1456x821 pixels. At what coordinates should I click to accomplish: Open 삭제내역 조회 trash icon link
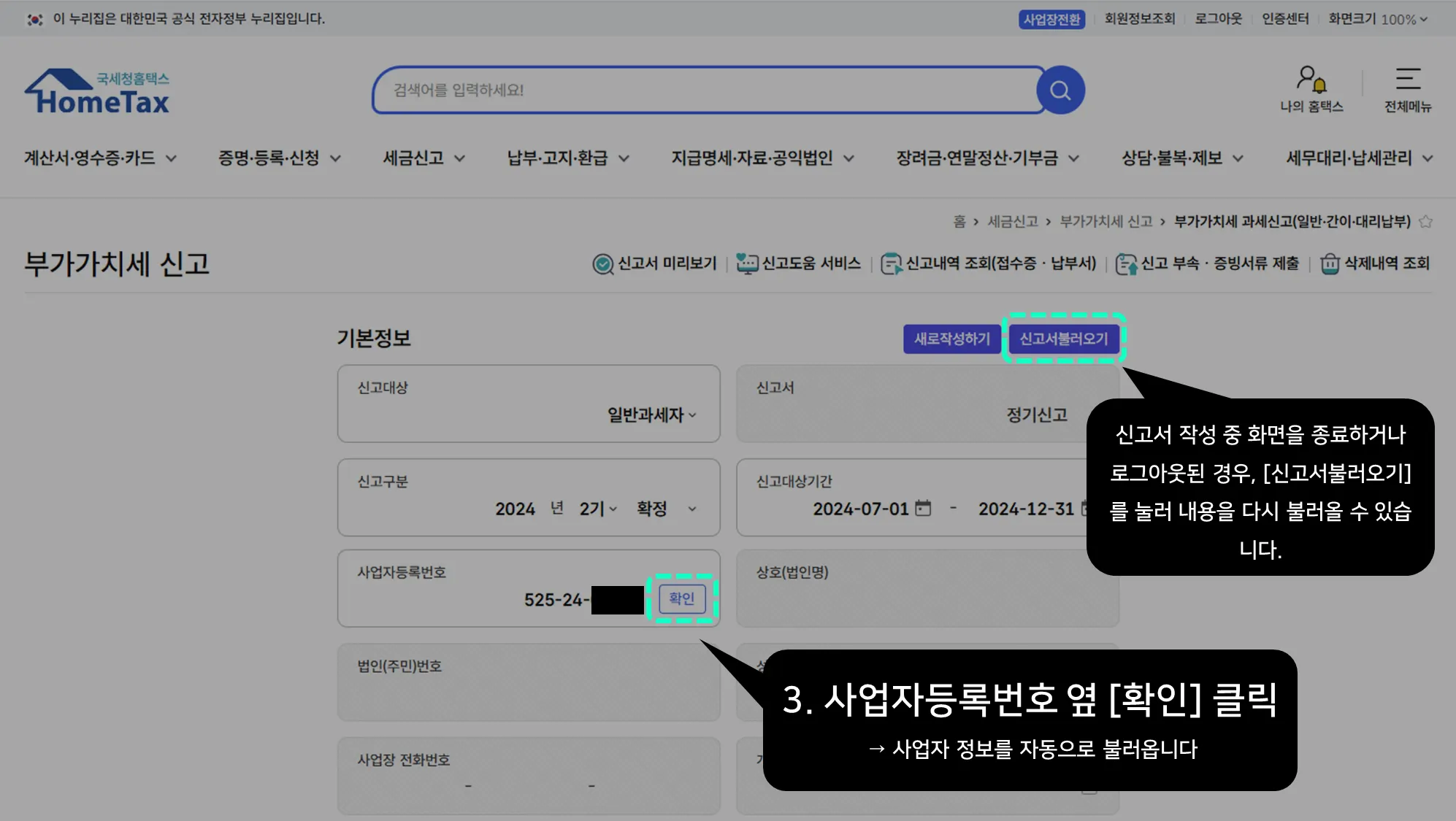tap(1330, 263)
